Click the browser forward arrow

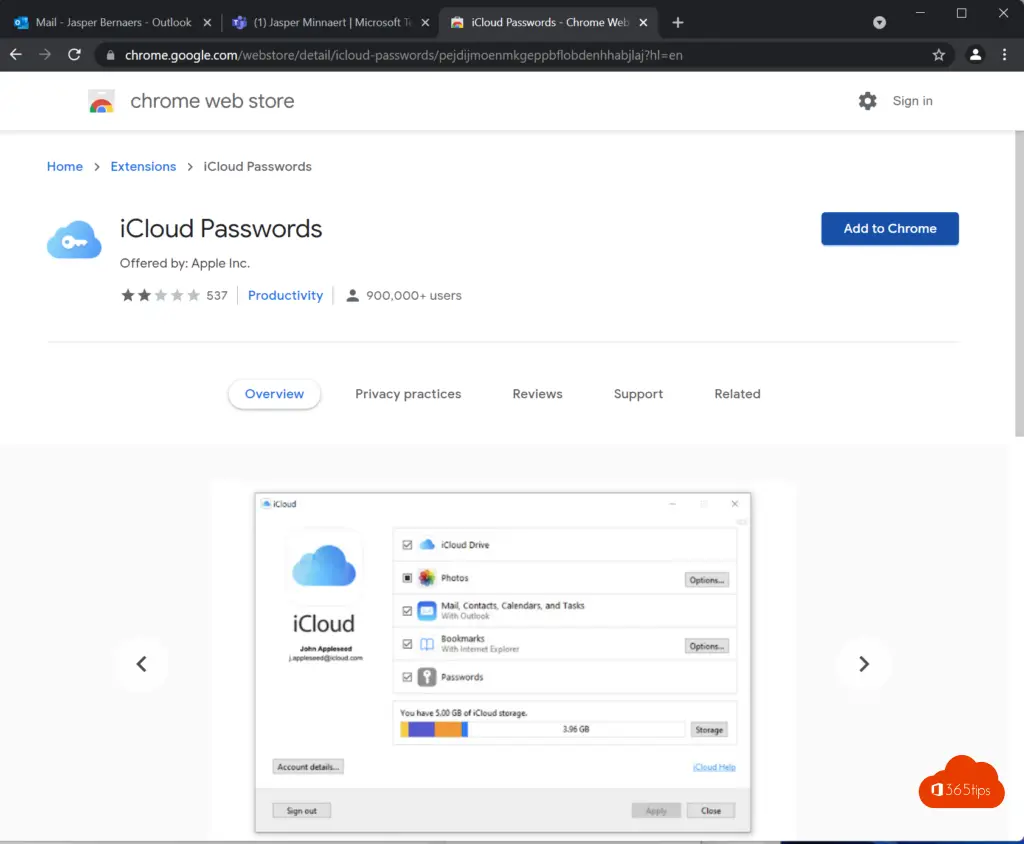click(45, 55)
